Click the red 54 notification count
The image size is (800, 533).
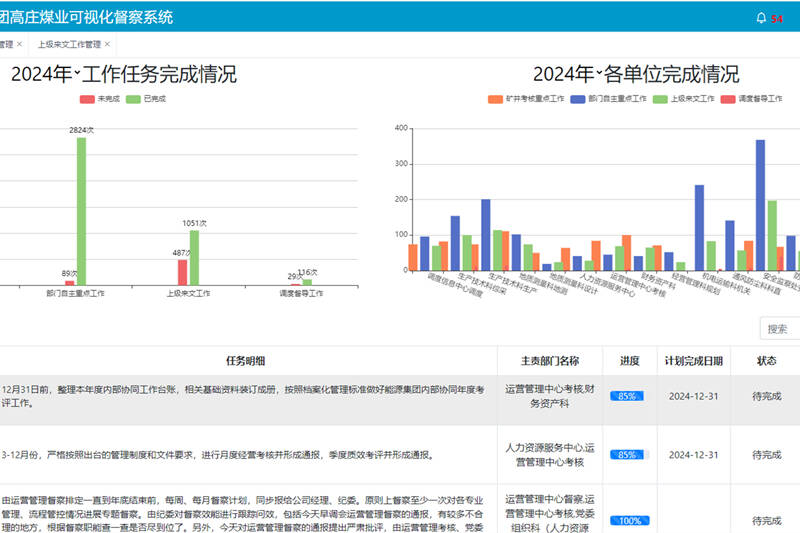pyautogui.click(x=777, y=19)
